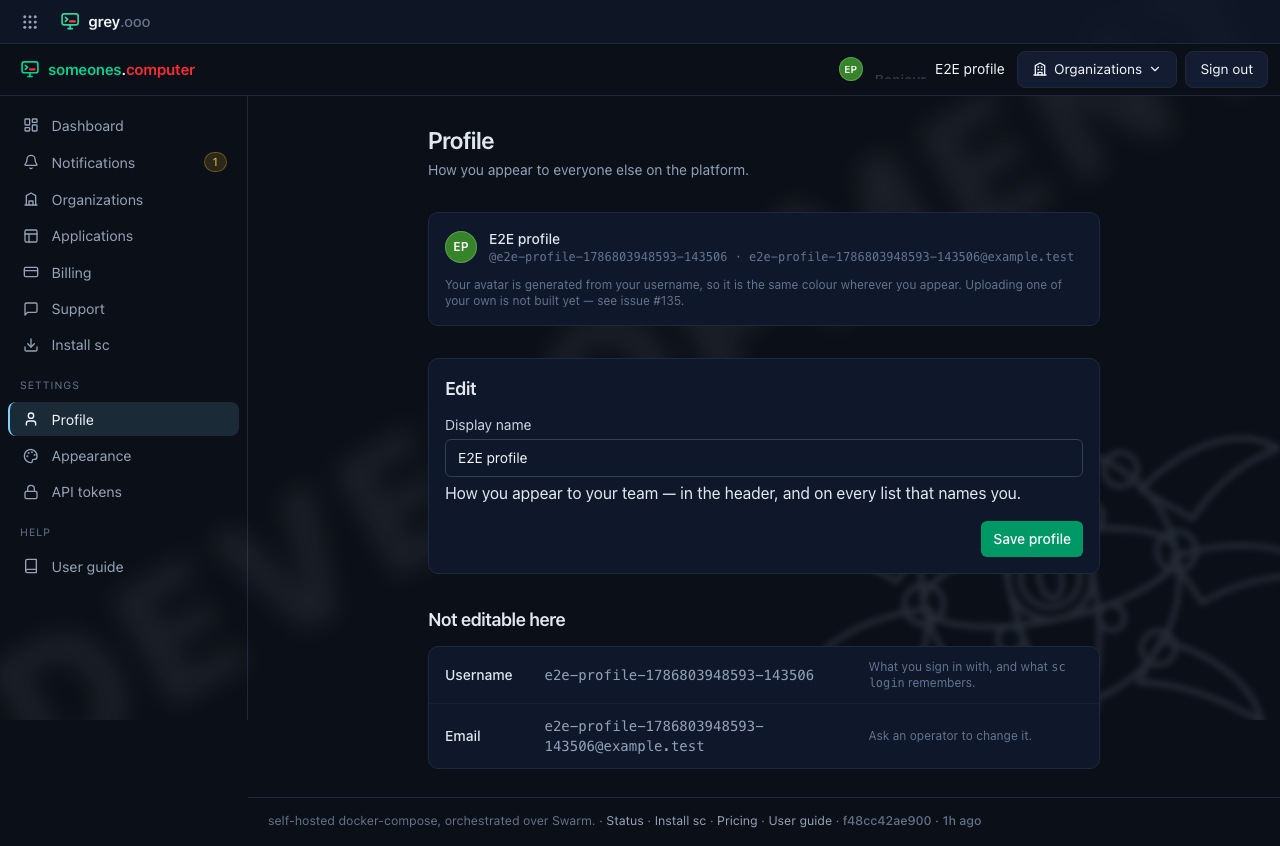Click the User guide book icon
The width and height of the screenshot is (1280, 846).
pos(31,567)
